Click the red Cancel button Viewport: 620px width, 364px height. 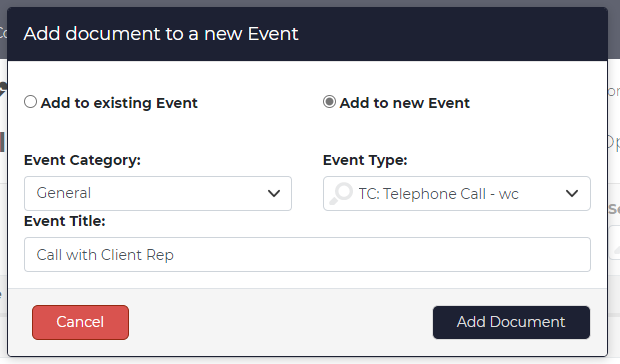click(x=80, y=322)
